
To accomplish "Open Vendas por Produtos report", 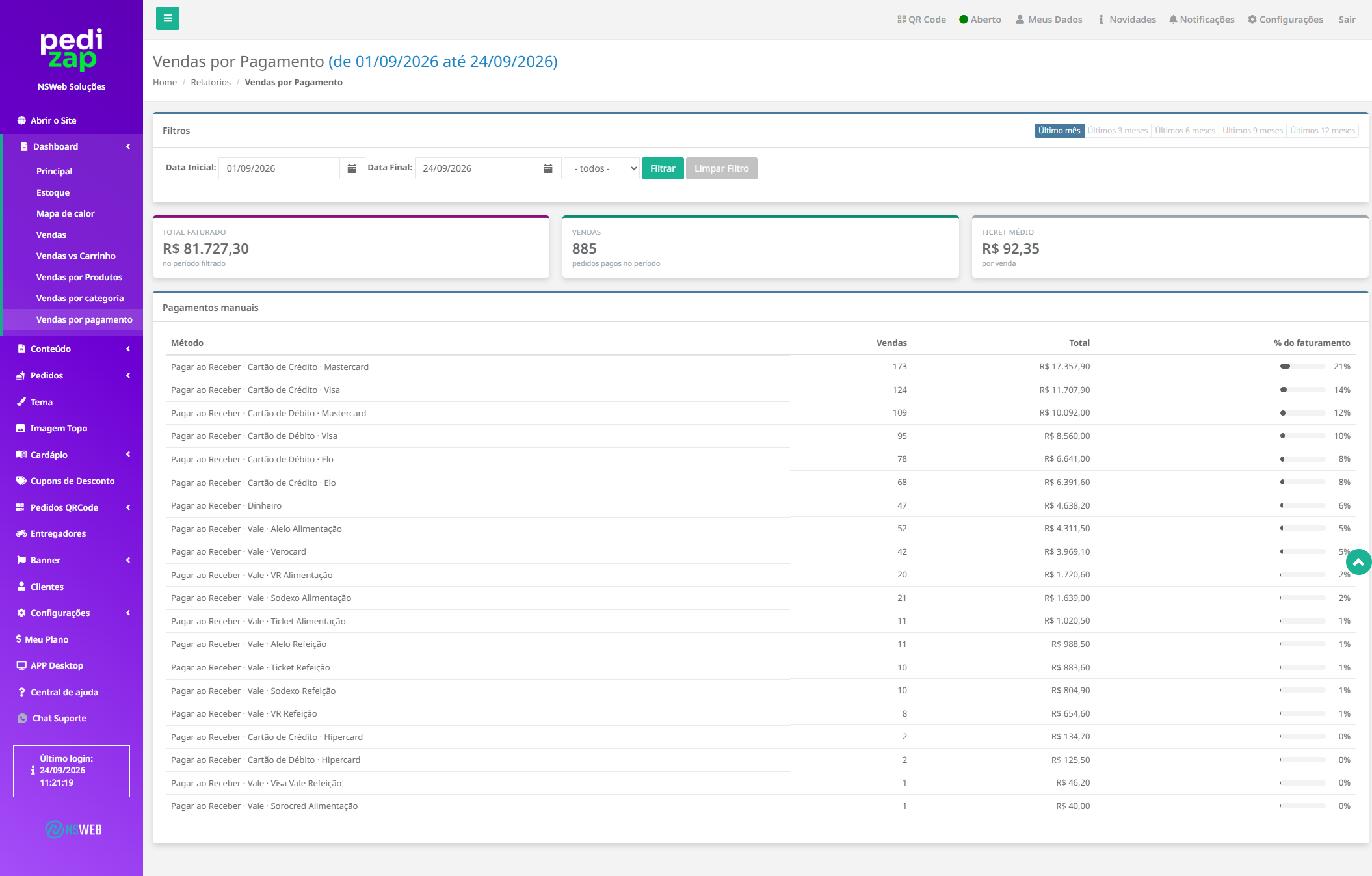I will click(x=79, y=277).
